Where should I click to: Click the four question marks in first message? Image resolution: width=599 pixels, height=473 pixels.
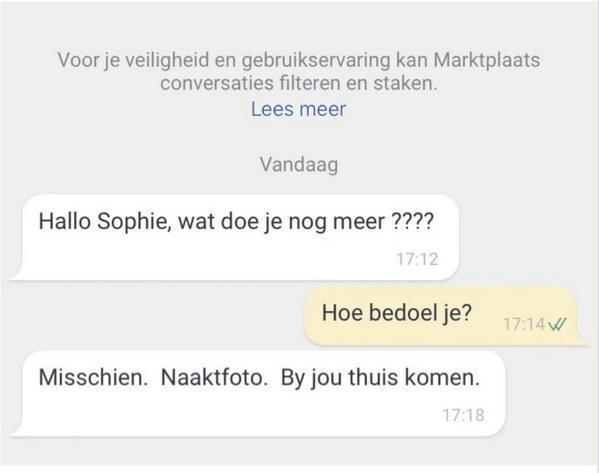pos(413,221)
